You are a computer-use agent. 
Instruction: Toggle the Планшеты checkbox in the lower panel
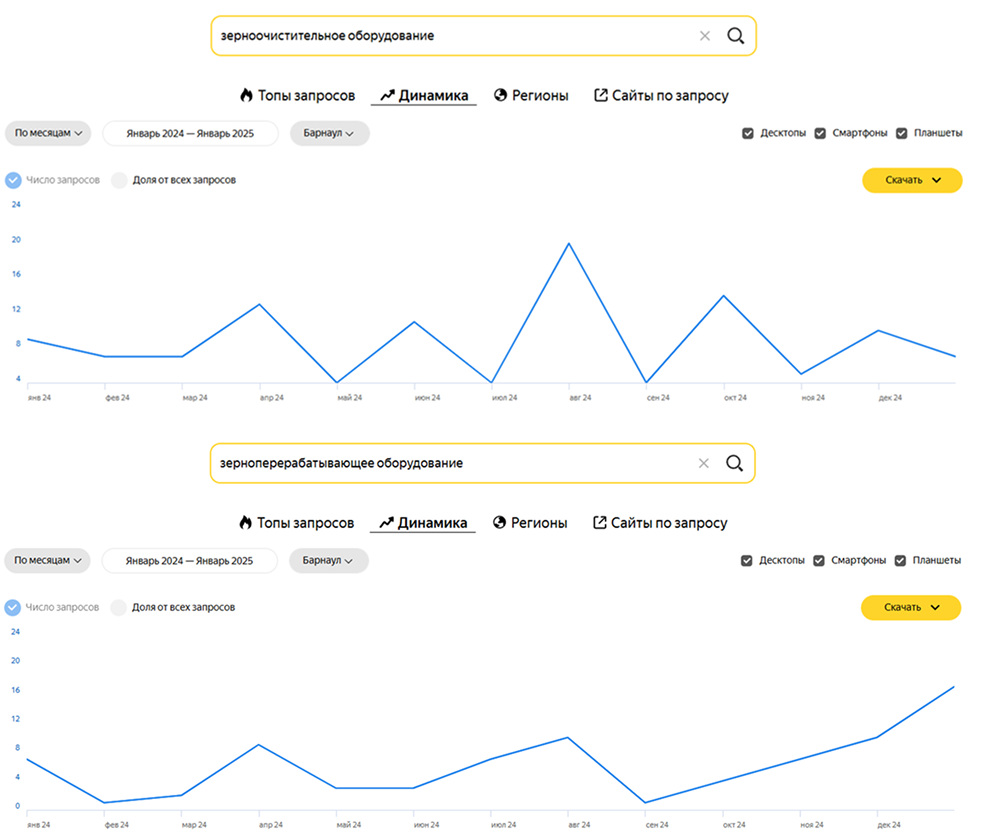click(900, 561)
